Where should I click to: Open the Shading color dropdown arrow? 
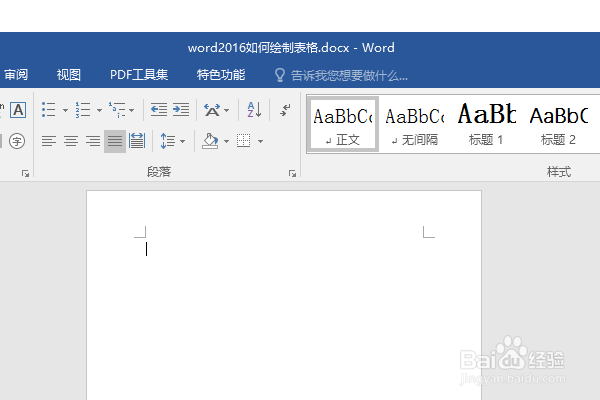[x=227, y=141]
